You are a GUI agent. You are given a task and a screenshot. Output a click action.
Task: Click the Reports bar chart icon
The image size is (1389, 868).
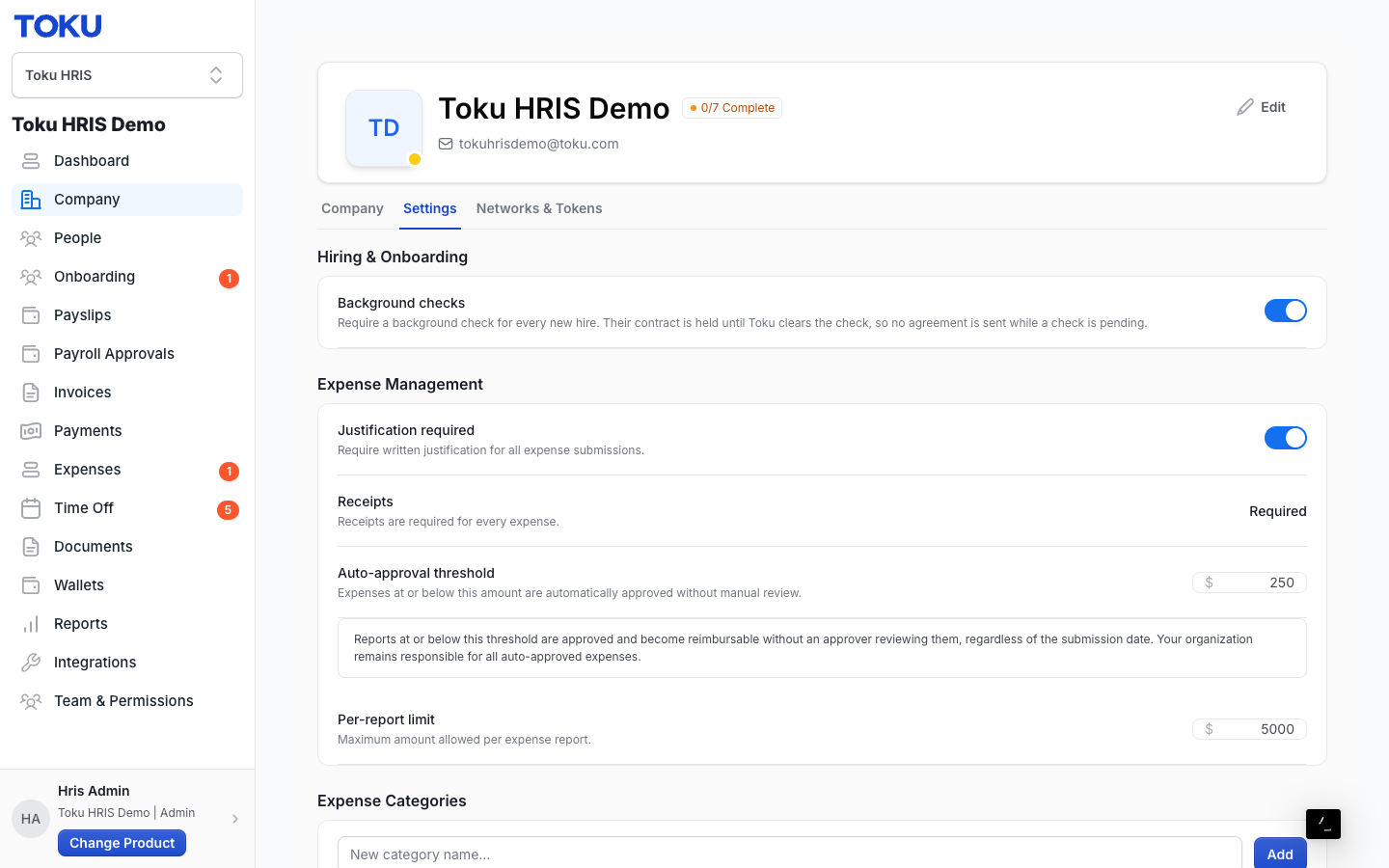pos(31,624)
